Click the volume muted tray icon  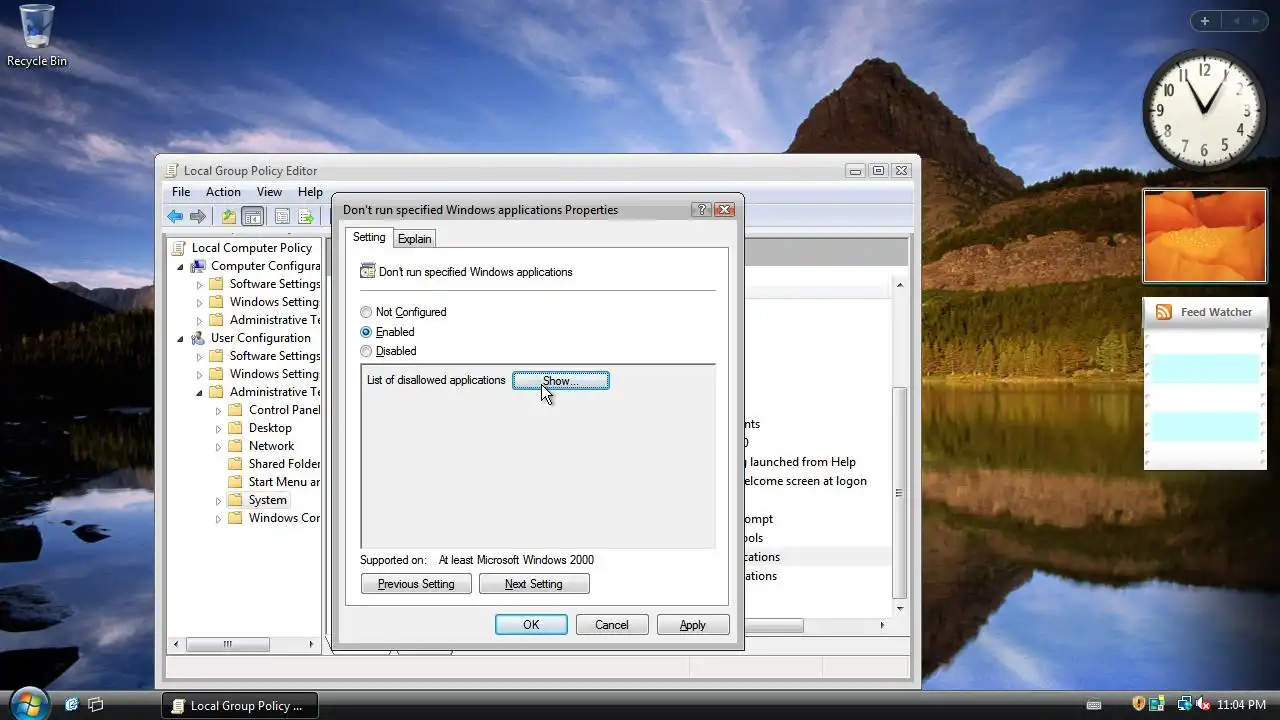point(1202,705)
